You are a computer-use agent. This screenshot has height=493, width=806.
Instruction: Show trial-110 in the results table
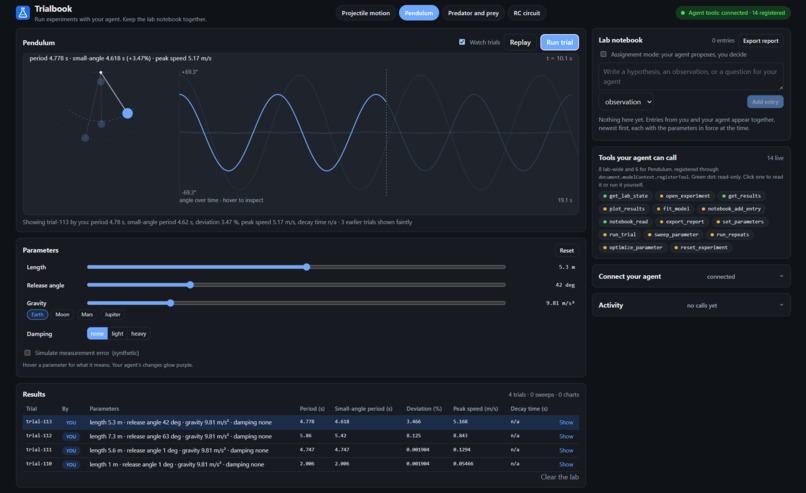(x=566, y=464)
